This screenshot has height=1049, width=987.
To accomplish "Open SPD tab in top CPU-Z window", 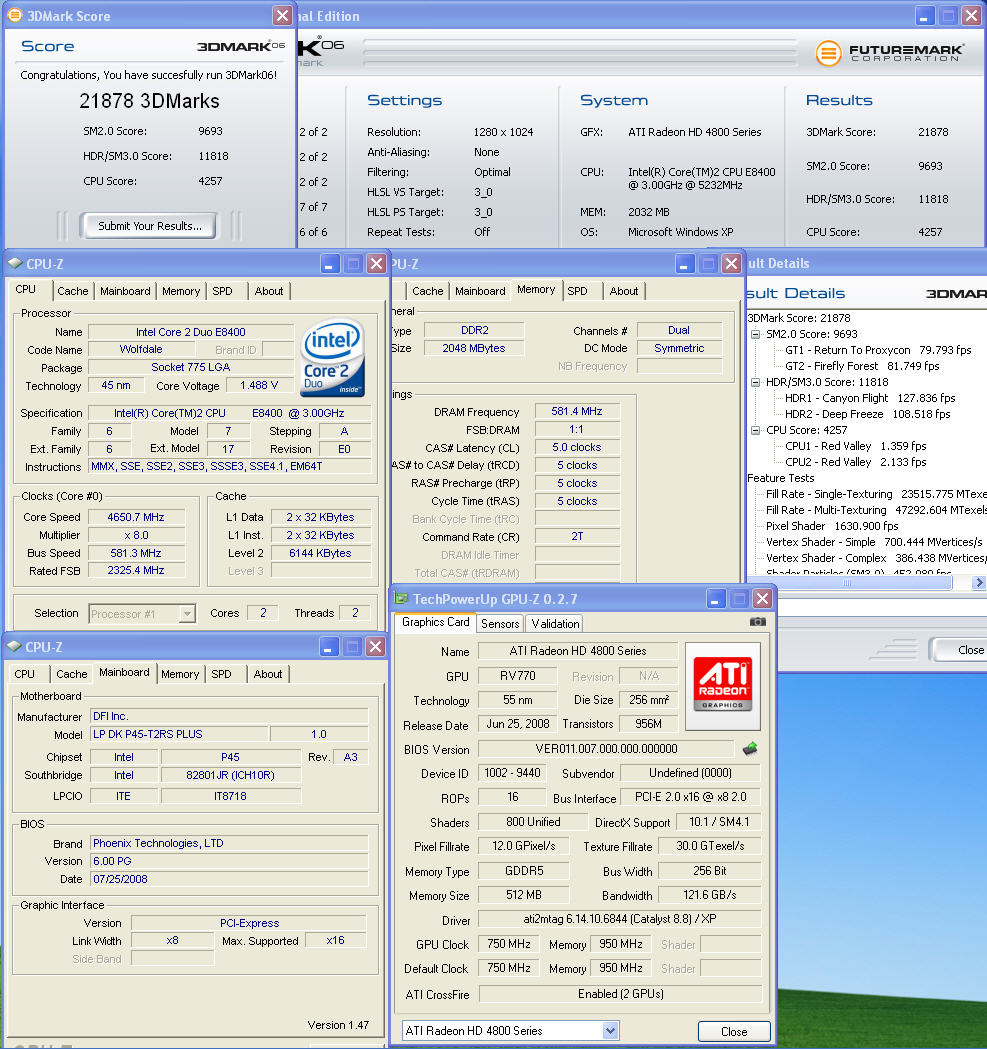I will pos(222,291).
